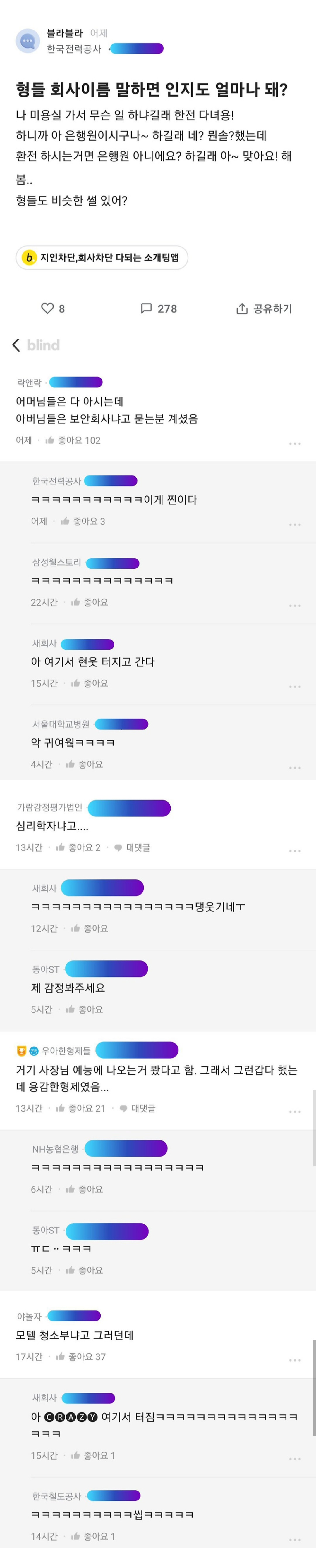
Task: Tap the share icon next to 공유하기
Action: tap(242, 309)
